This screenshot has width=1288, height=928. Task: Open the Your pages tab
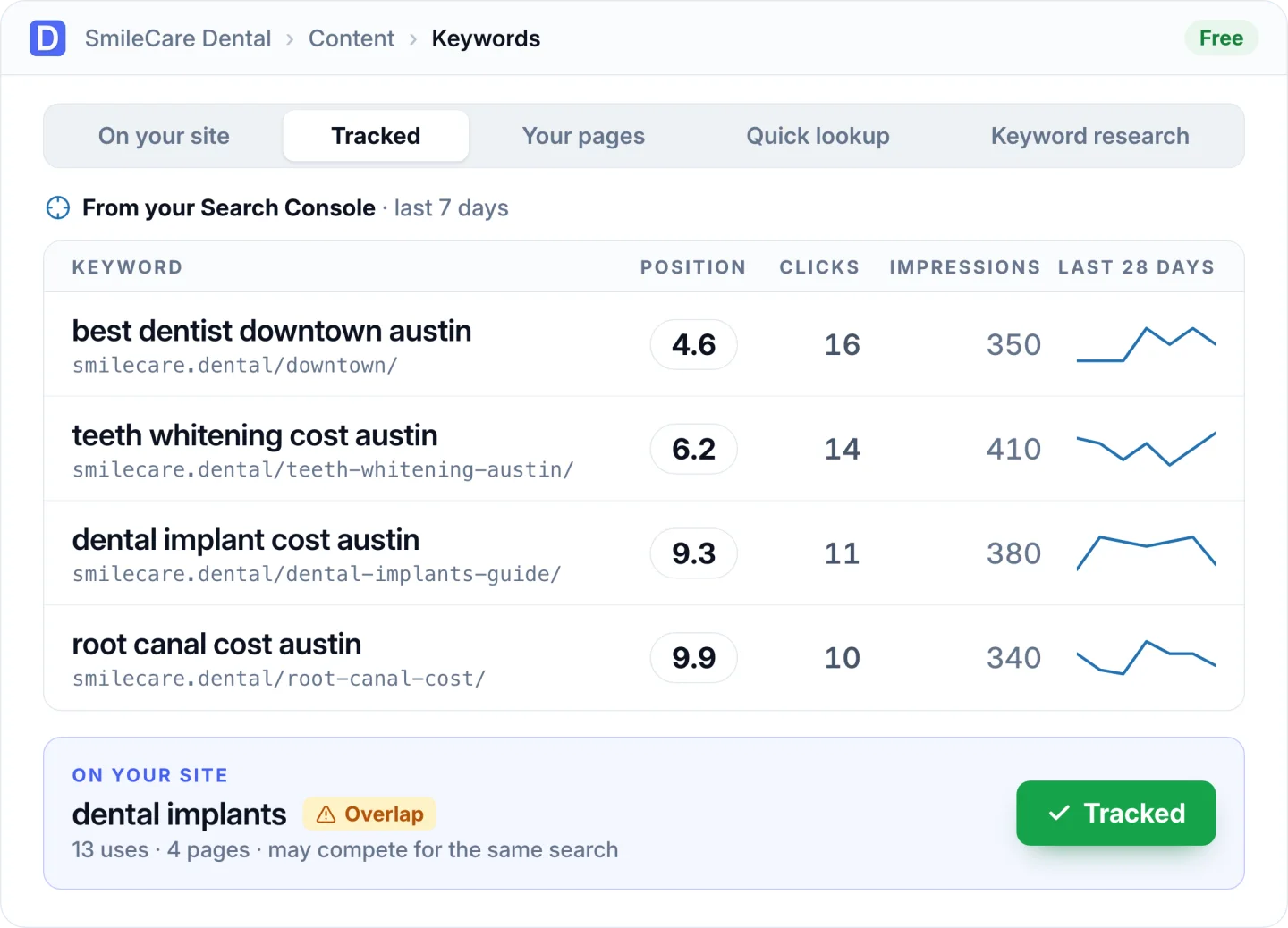583,136
